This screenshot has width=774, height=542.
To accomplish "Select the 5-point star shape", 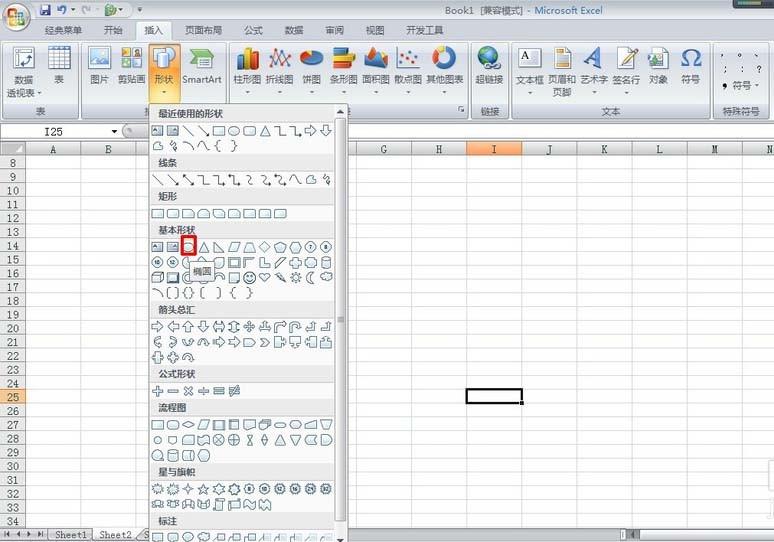I will 203,489.
